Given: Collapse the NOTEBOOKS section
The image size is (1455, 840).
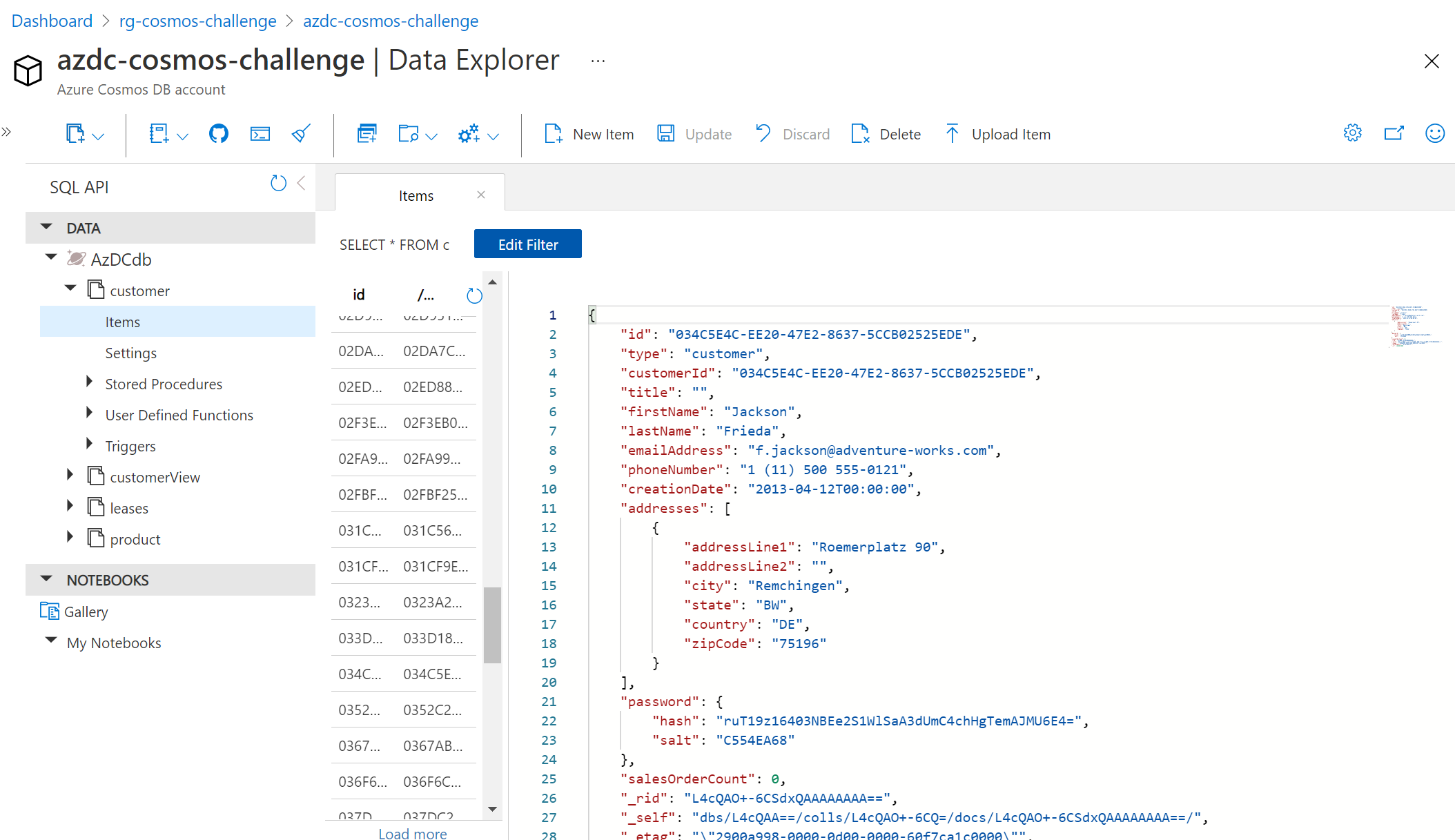Looking at the screenshot, I should click(47, 579).
